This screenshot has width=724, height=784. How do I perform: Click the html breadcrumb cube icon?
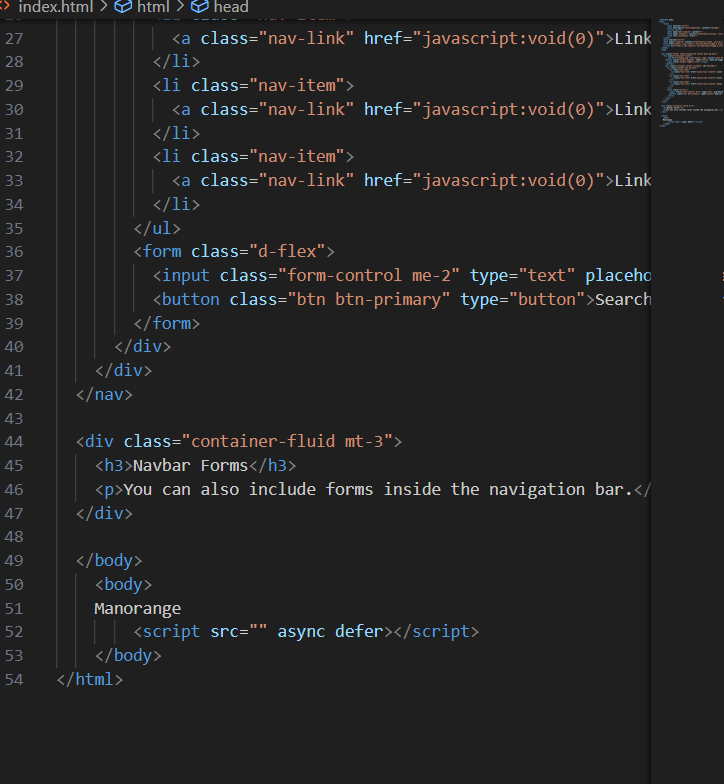point(123,7)
